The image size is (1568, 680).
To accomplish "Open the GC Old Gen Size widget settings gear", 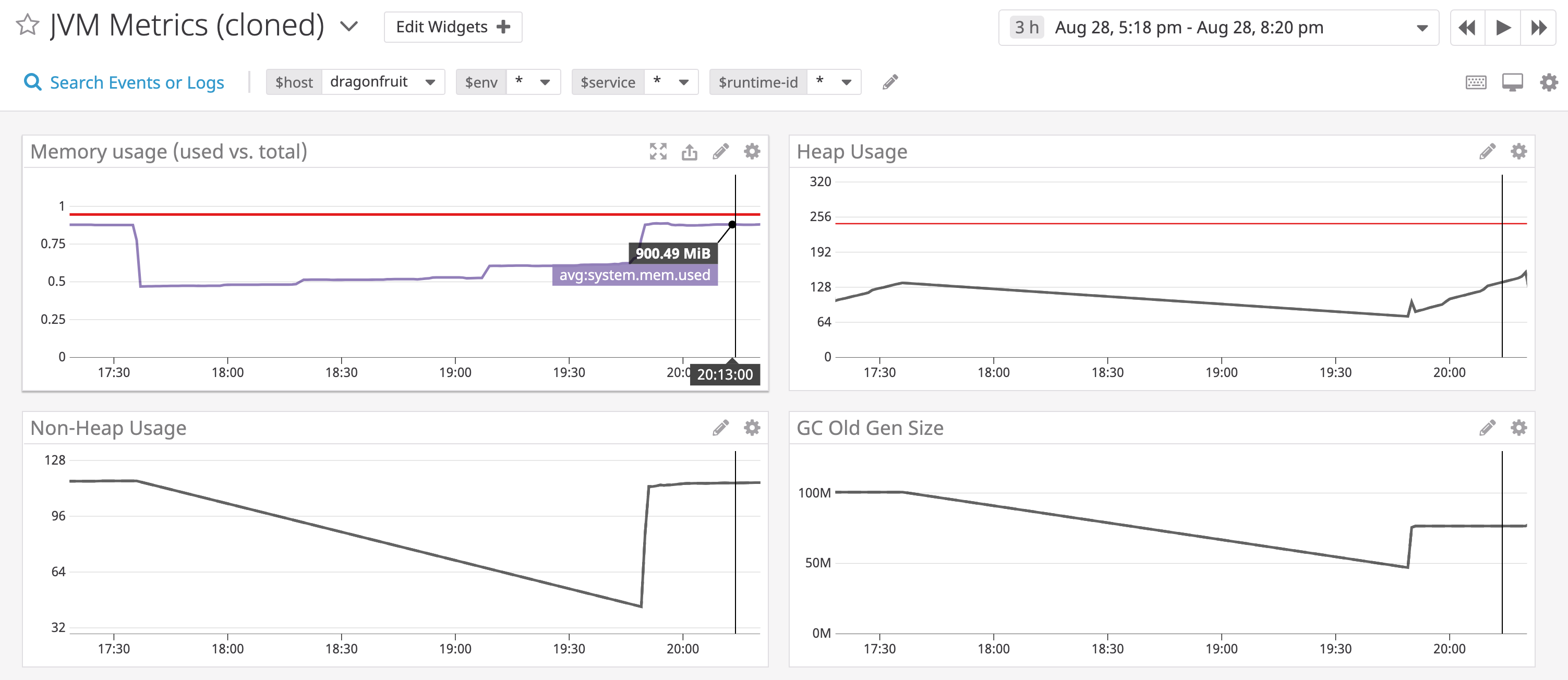I will (x=1518, y=428).
